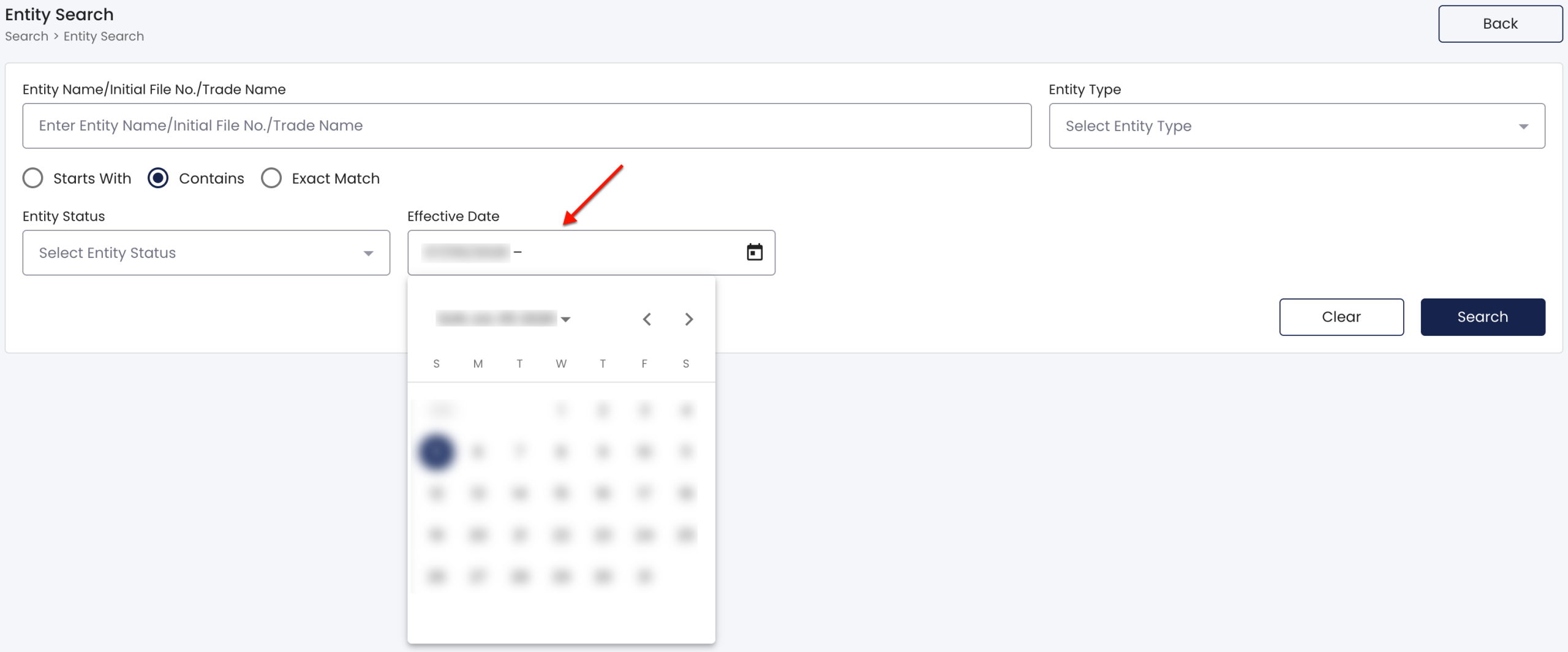Screen dimensions: 1568x652
Task: Open the Effective Date calendar icon
Action: (x=755, y=252)
